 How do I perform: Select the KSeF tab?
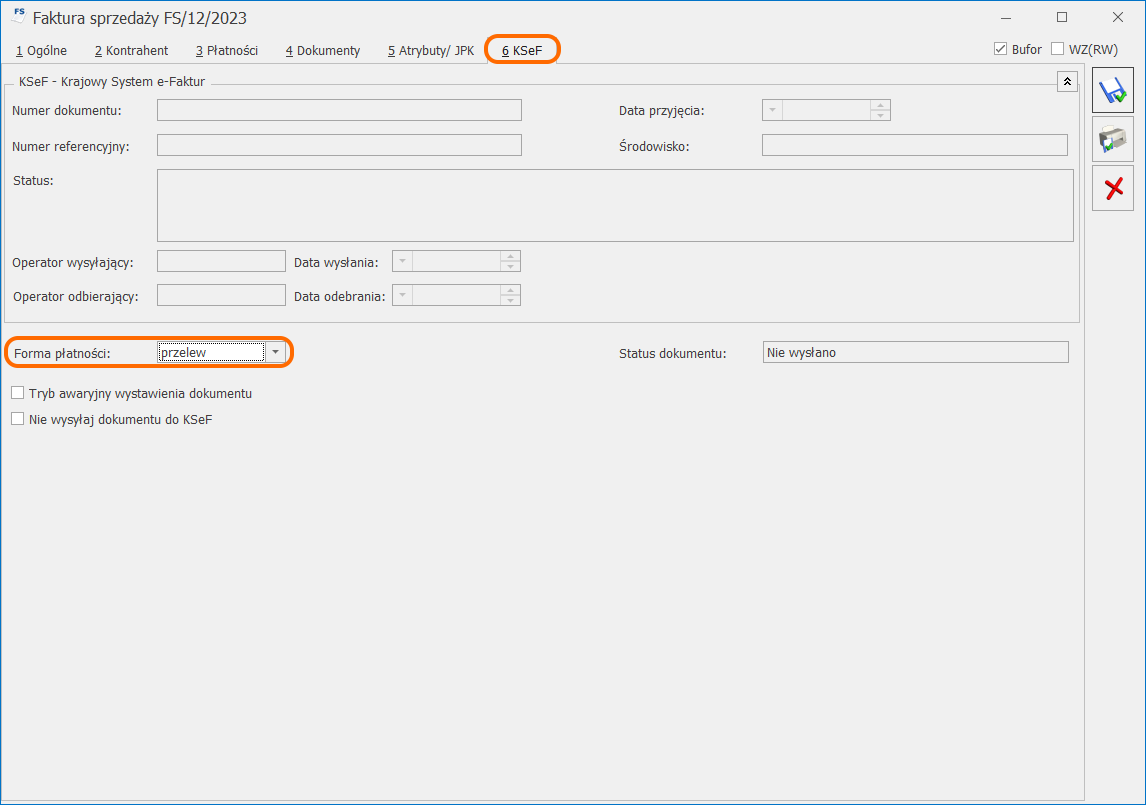point(522,50)
